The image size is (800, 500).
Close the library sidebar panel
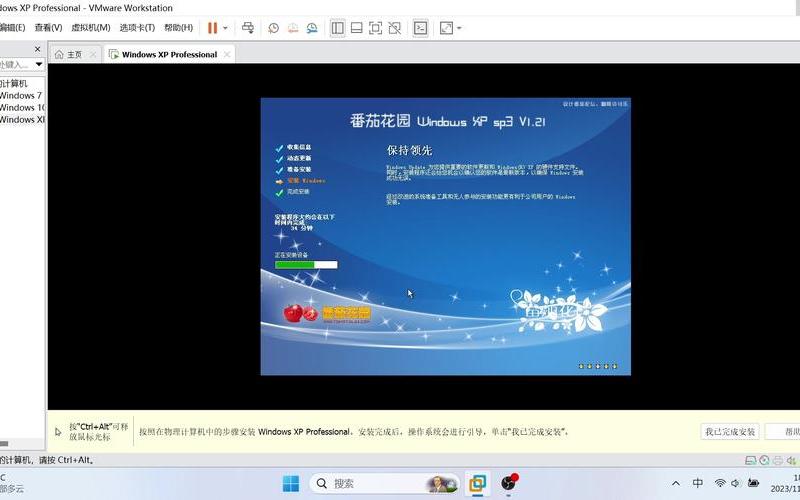point(37,49)
